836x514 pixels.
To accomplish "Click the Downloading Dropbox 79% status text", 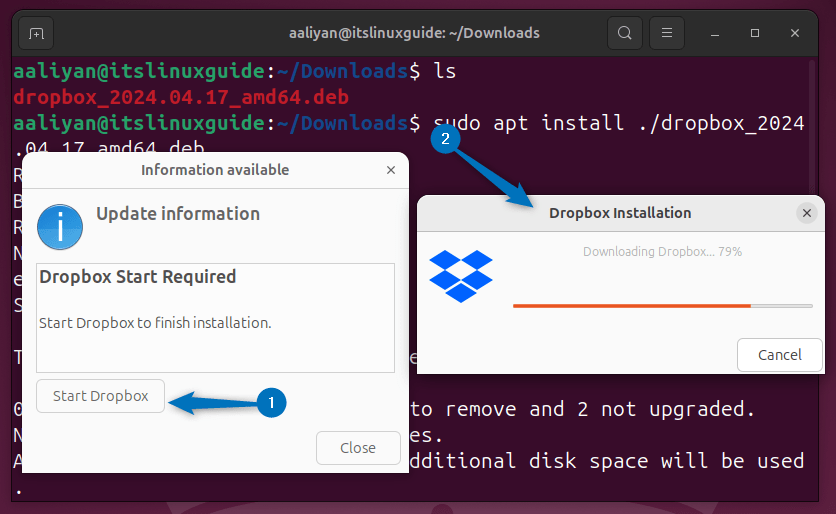I will tap(662, 252).
